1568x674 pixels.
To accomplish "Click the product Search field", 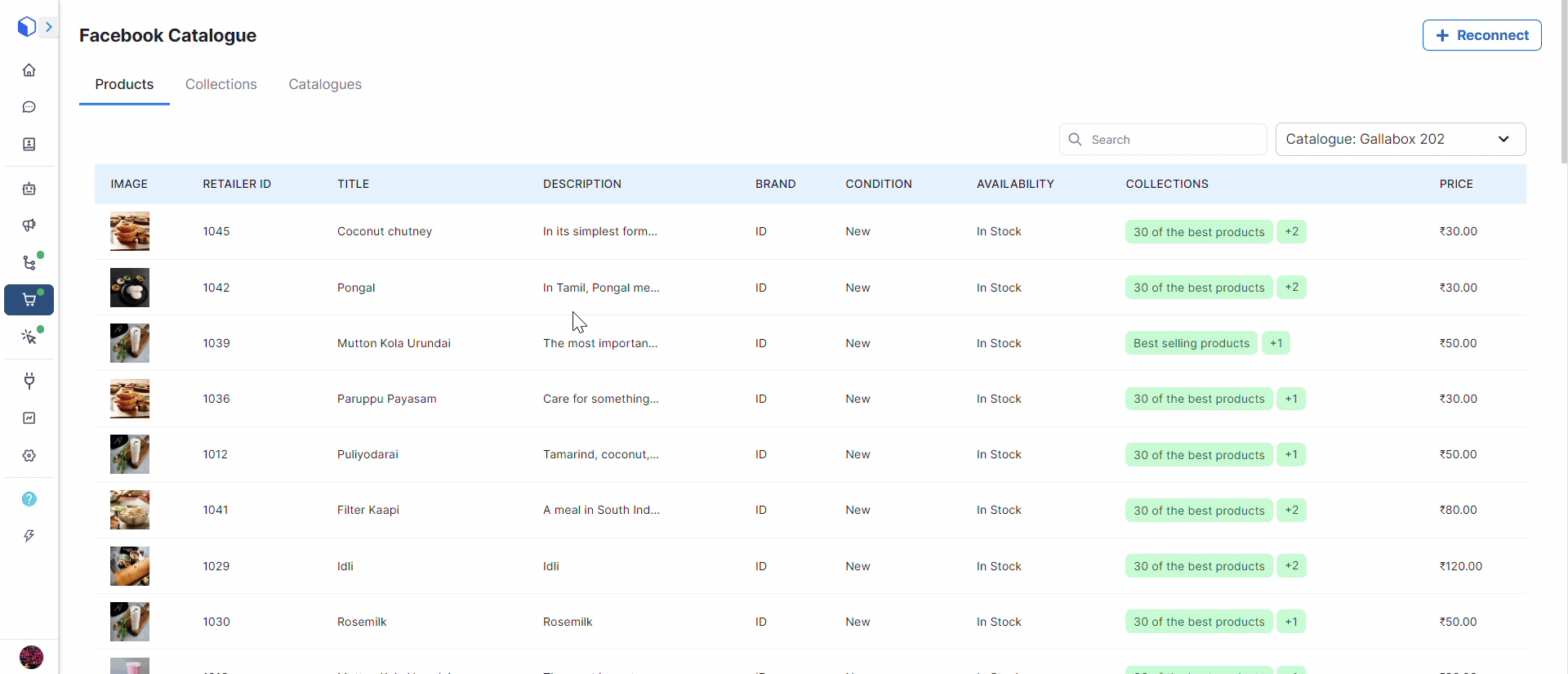I will pos(1163,140).
